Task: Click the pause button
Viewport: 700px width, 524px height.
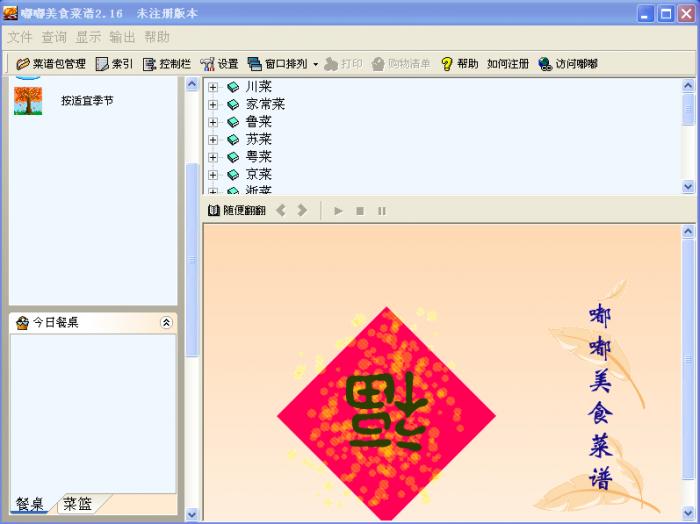Action: point(382,211)
